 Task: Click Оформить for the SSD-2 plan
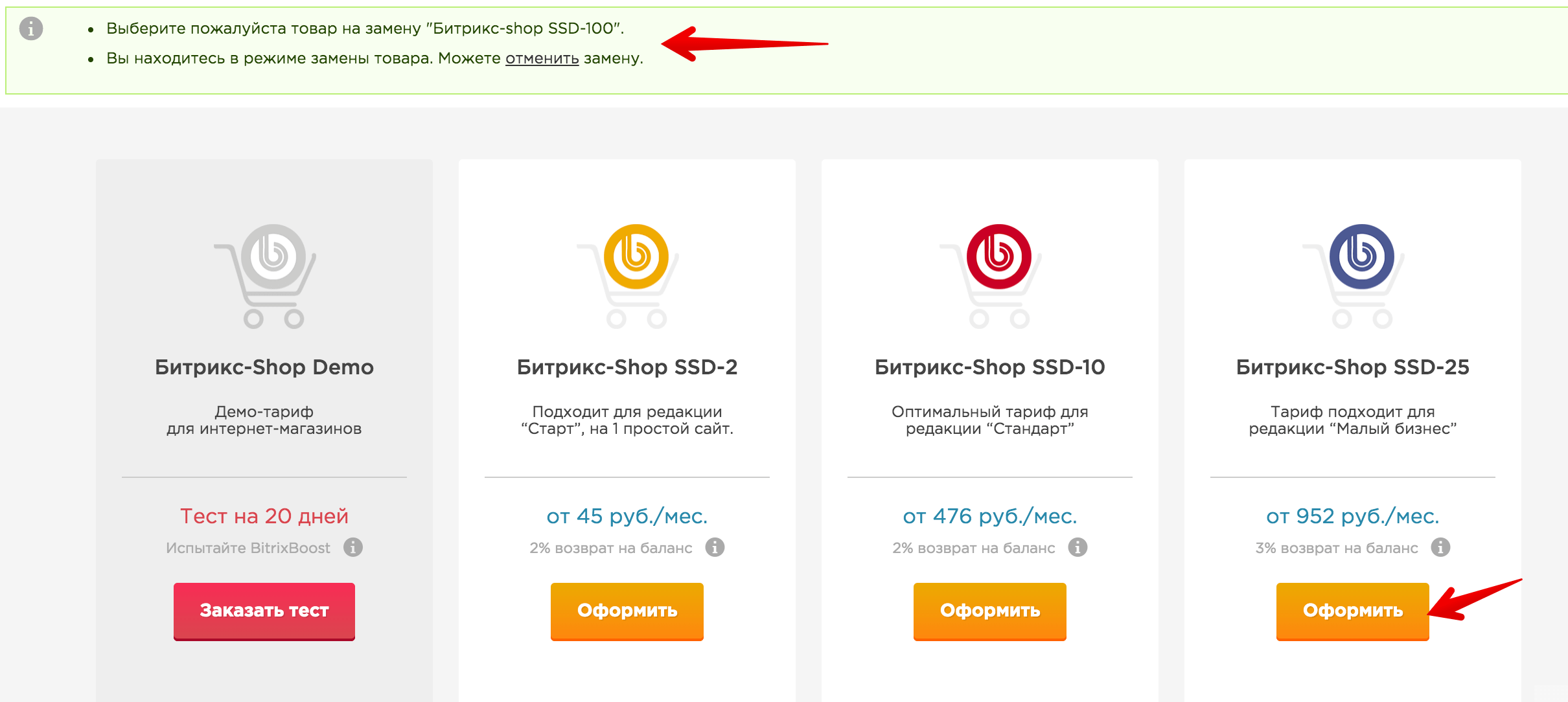click(627, 611)
